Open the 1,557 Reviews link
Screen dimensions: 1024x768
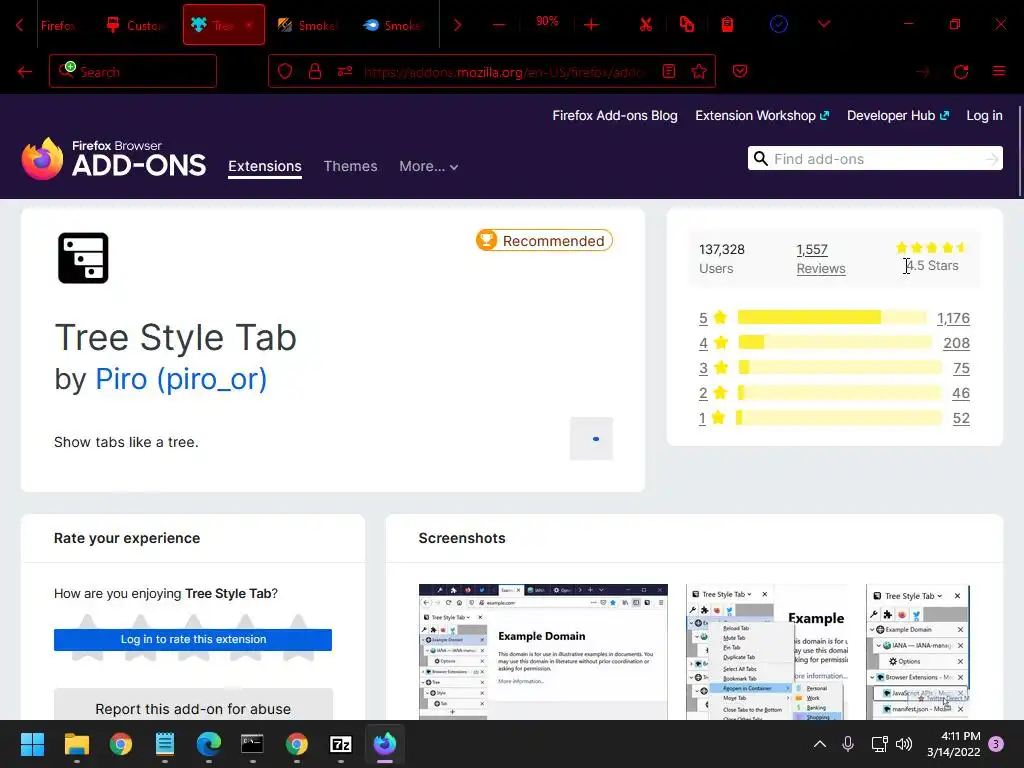820,259
